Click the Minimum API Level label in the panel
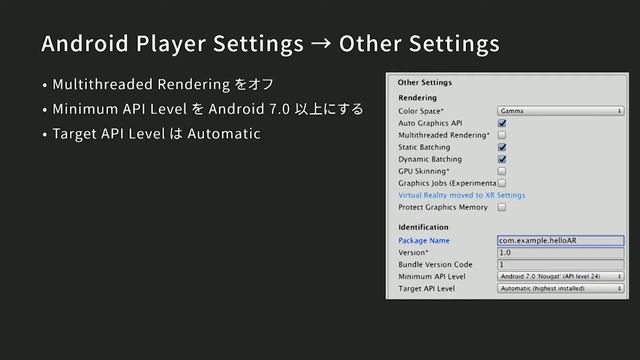The image size is (640, 360). [x=432, y=276]
